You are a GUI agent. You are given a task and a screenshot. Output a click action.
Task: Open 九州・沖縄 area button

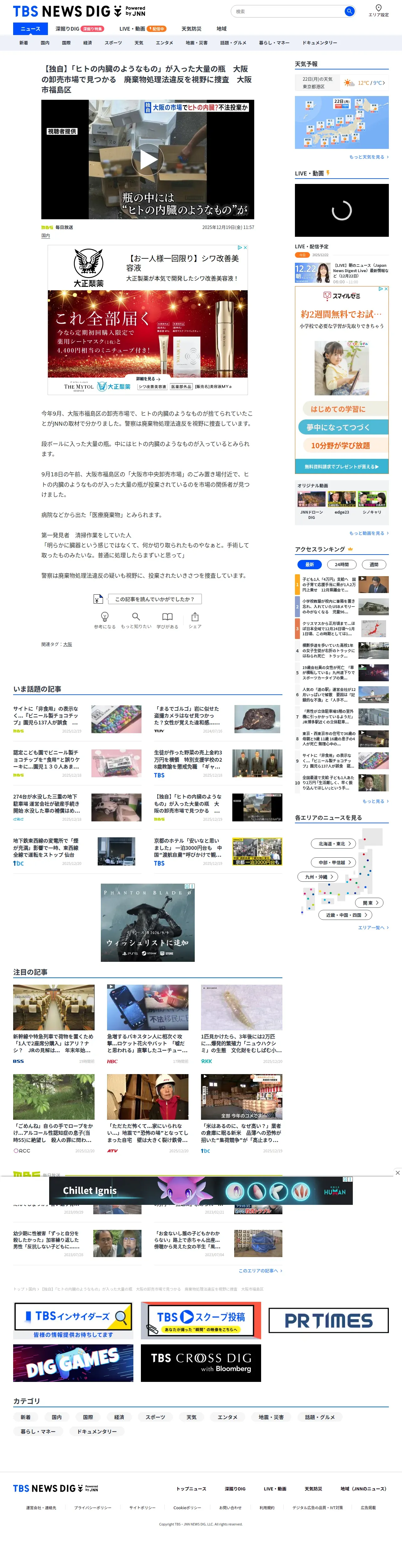coord(317,877)
